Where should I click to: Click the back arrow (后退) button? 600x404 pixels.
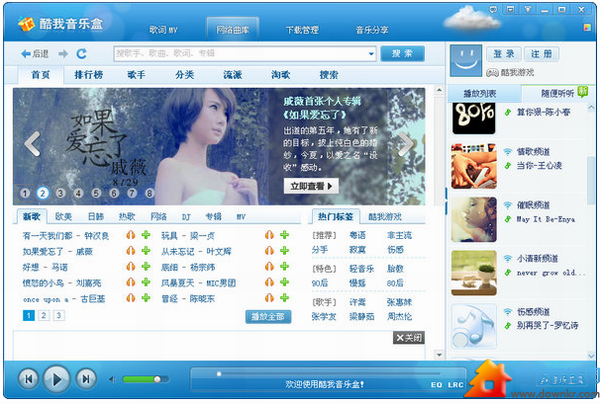tap(34, 54)
